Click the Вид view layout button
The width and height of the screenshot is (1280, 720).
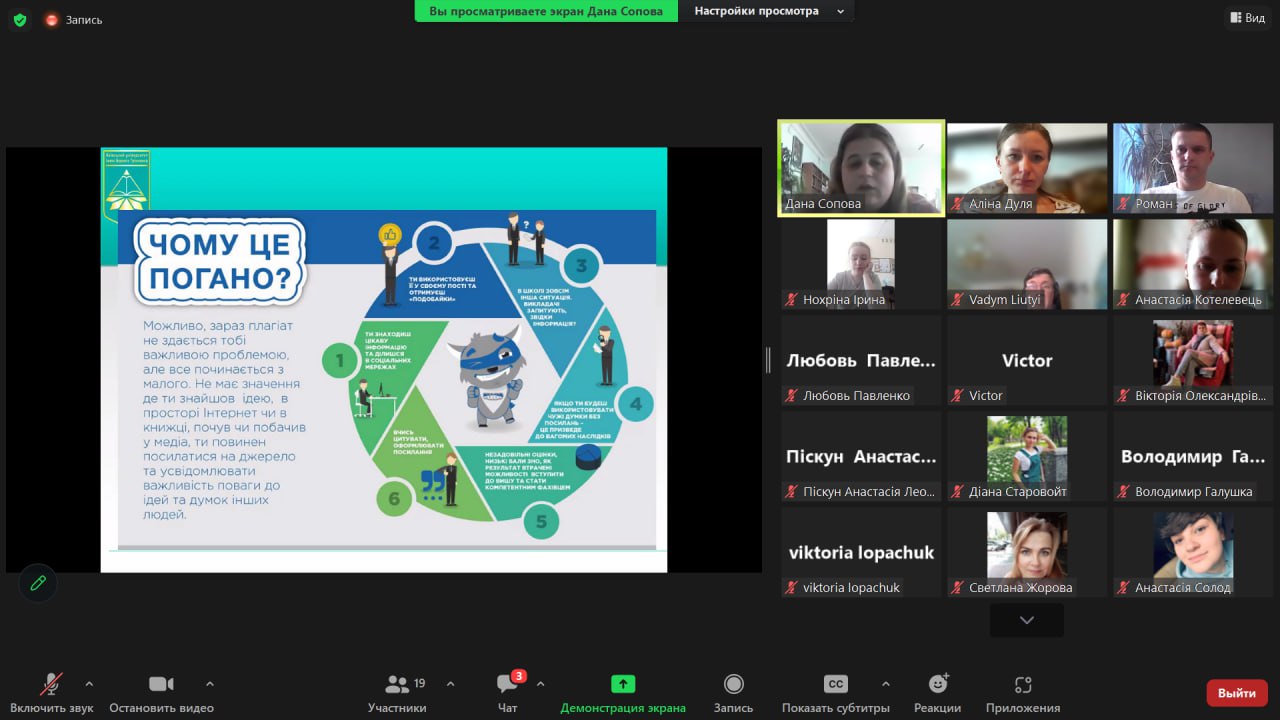pos(1247,17)
